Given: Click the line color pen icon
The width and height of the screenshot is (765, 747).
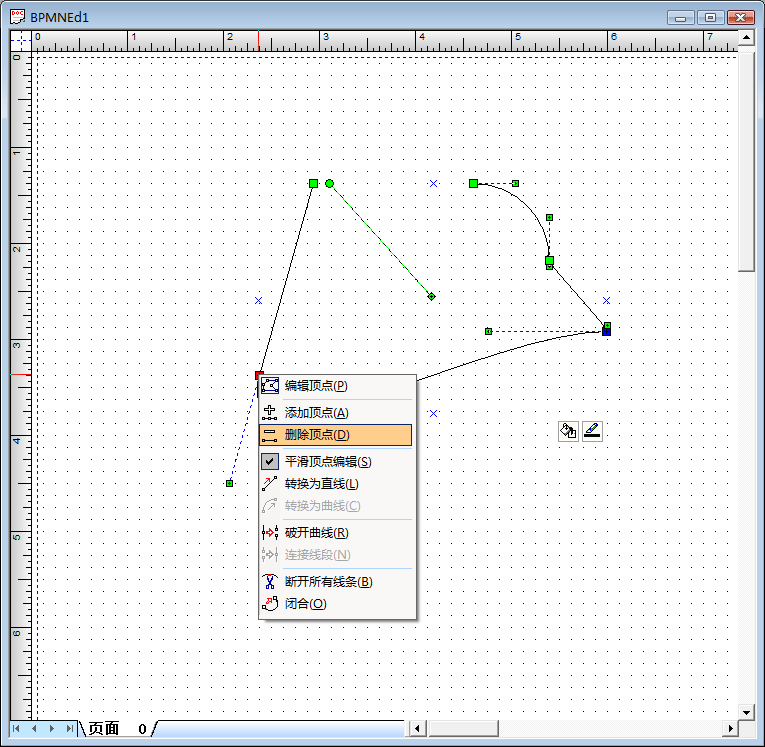Looking at the screenshot, I should pos(592,431).
